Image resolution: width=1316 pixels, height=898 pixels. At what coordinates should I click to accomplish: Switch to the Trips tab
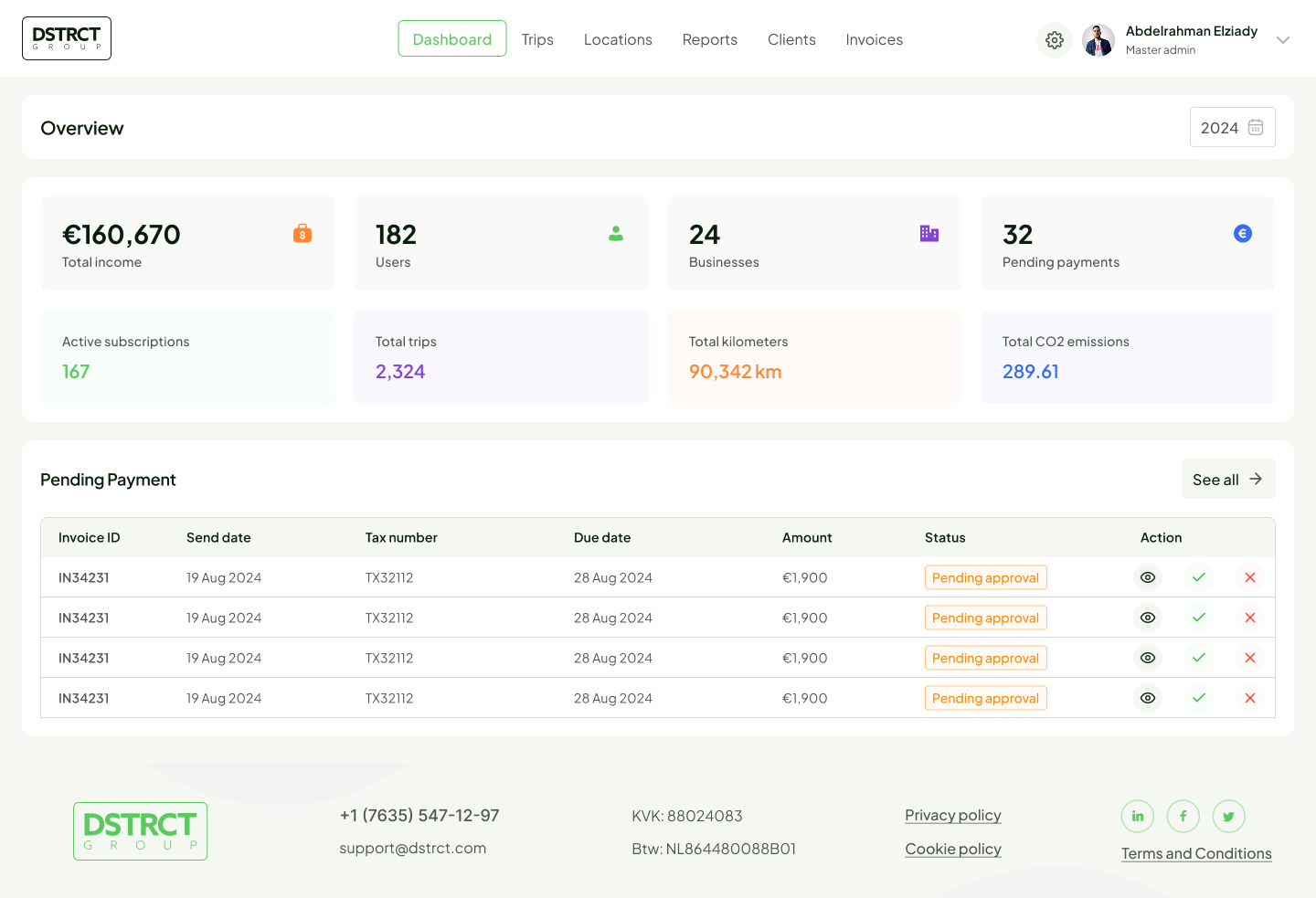point(537,39)
